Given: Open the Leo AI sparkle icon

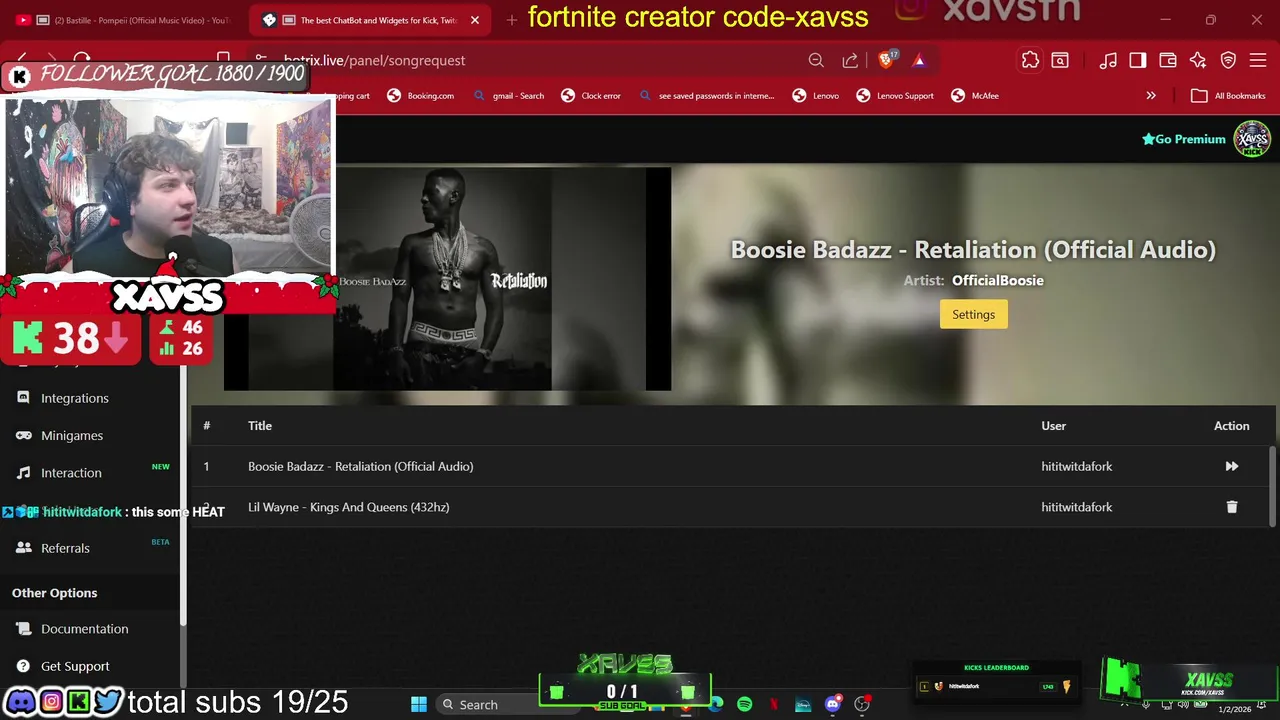Looking at the screenshot, I should pos(1198,60).
